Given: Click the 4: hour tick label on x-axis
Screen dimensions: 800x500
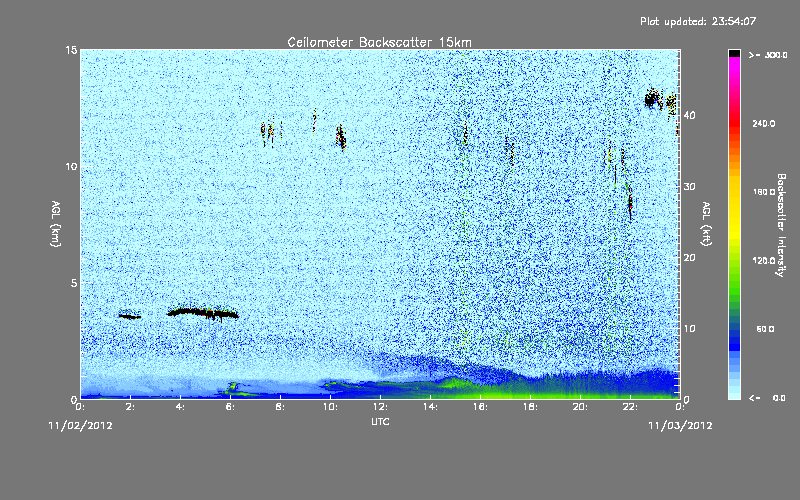Looking at the screenshot, I should [x=181, y=407].
